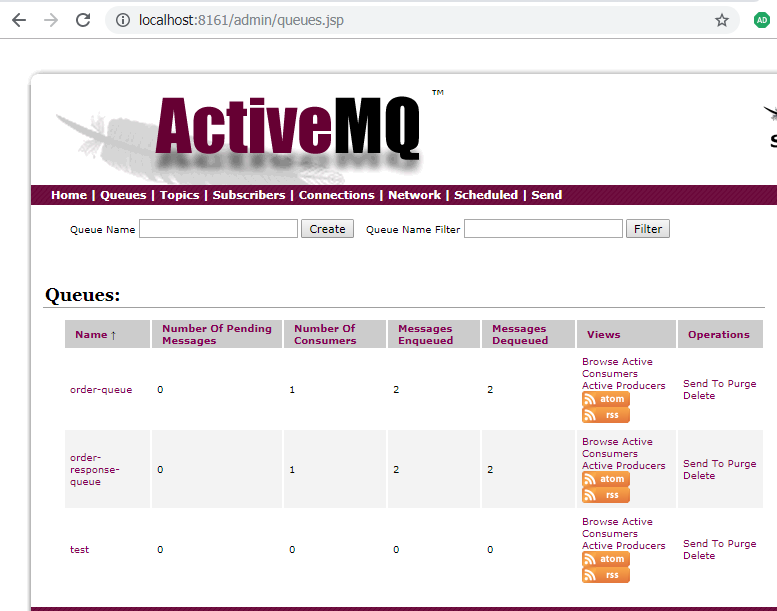Sort by Number Of Consumers header
This screenshot has width=777, height=611.
(x=325, y=334)
